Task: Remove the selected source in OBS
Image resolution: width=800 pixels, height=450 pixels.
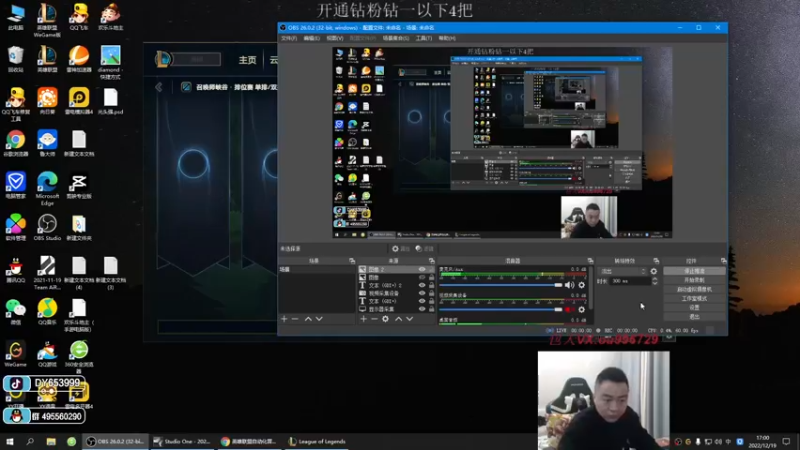Action: pyautogui.click(x=374, y=319)
